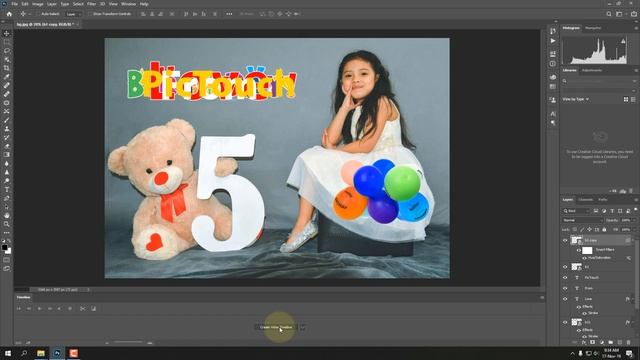Open the Timeline panel flyout menu
Image resolution: width=640 pixels, height=360 pixels.
[x=542, y=298]
